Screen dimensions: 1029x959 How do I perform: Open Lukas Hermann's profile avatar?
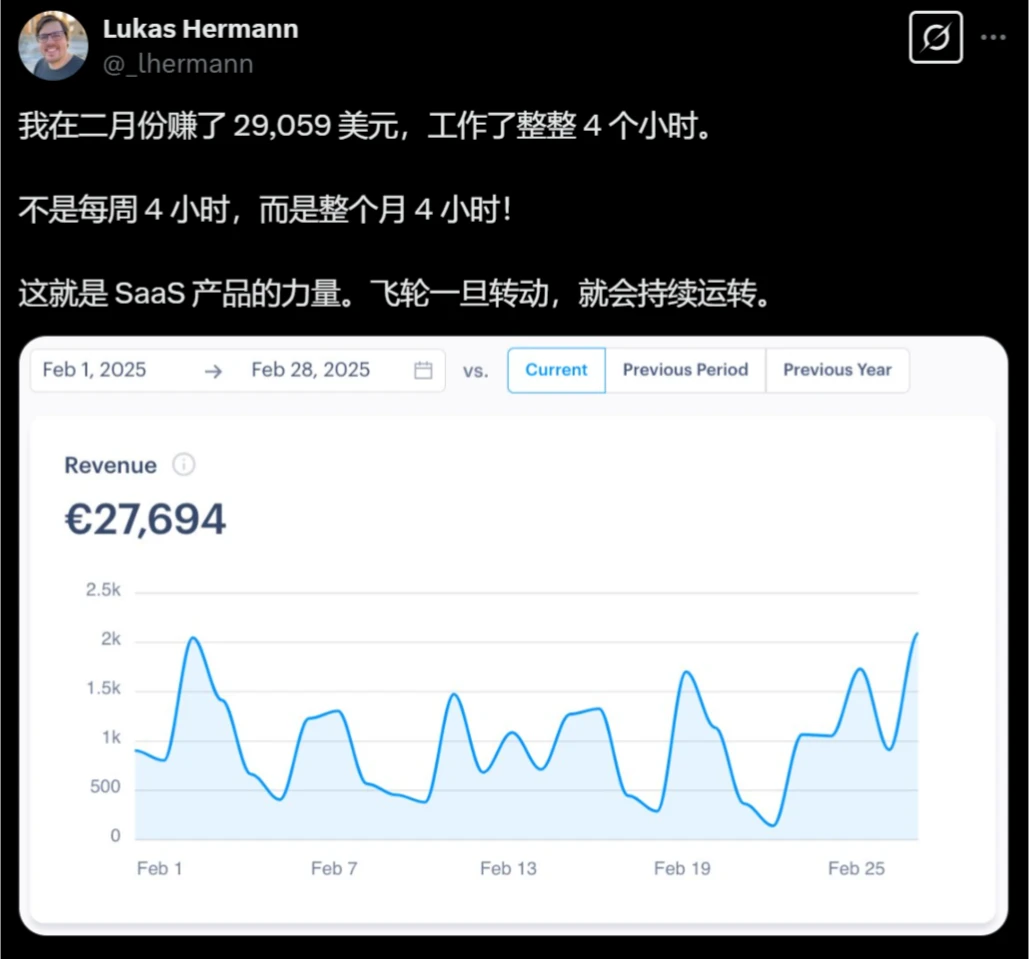tap(53, 46)
